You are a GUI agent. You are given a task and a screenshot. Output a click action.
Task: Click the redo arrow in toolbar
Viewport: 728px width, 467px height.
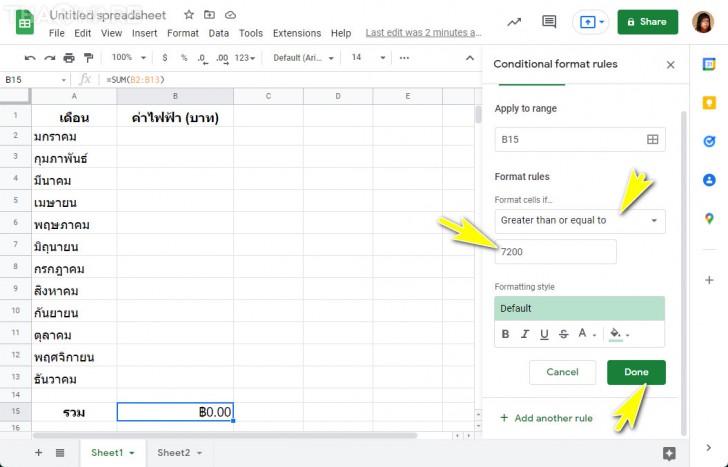point(49,58)
